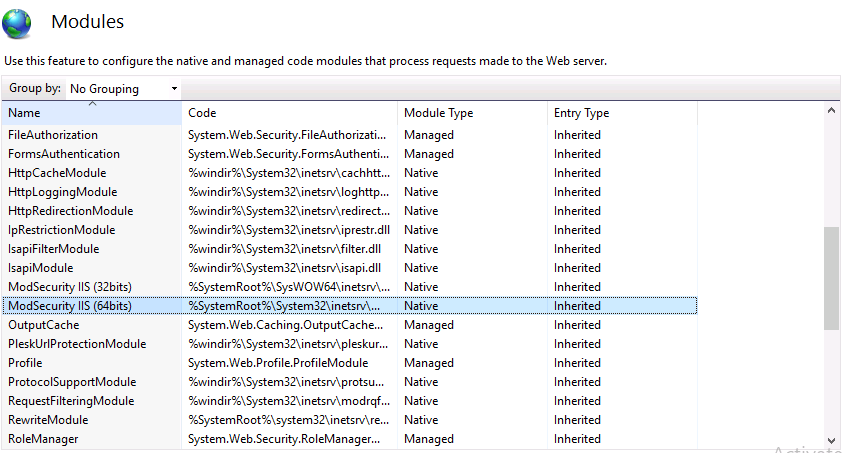Select the Profile module row
The height and width of the screenshot is (453, 845).
[x=349, y=363]
